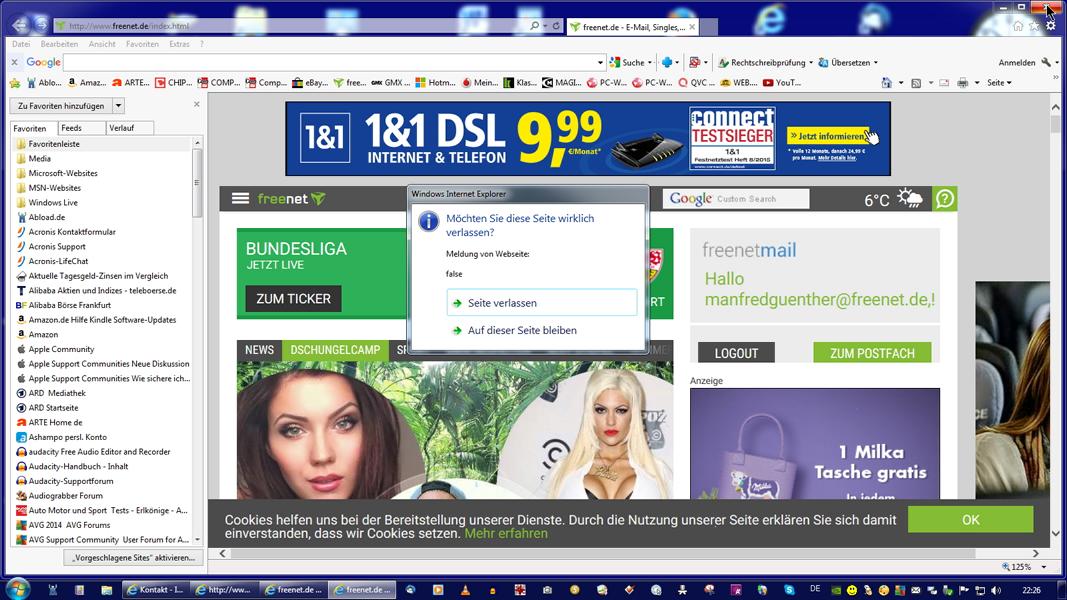Open the Tools gear icon
The height and width of the screenshot is (600, 1067).
1051,26
